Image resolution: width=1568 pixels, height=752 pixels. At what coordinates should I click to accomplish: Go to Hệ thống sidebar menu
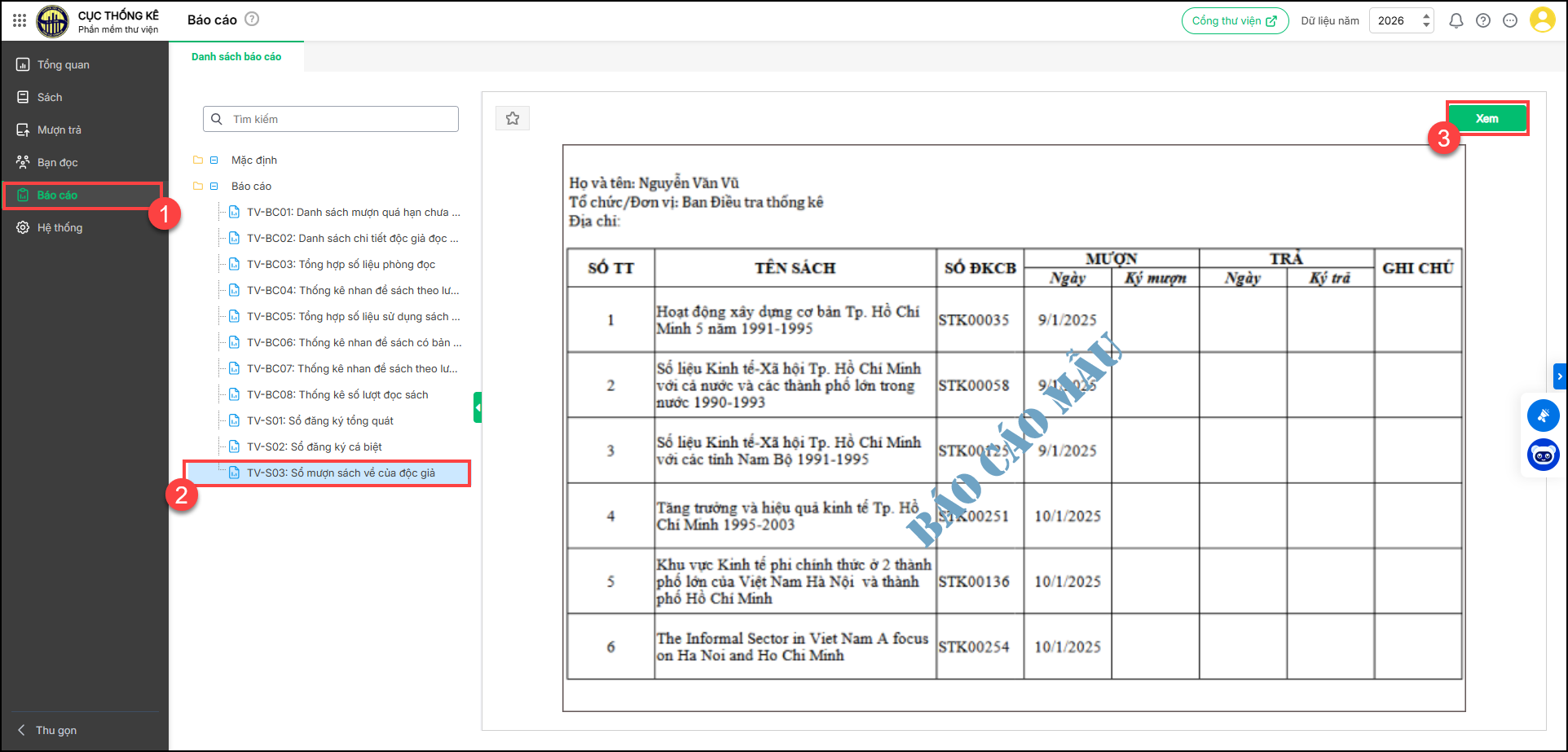(59, 228)
